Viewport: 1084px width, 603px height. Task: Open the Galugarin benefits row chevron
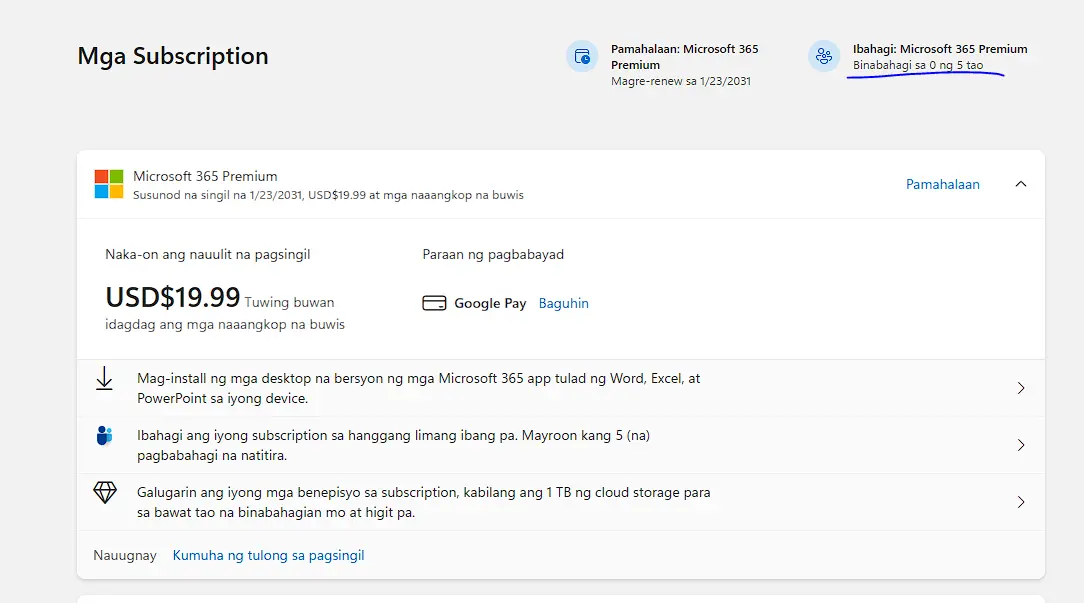[1021, 502]
